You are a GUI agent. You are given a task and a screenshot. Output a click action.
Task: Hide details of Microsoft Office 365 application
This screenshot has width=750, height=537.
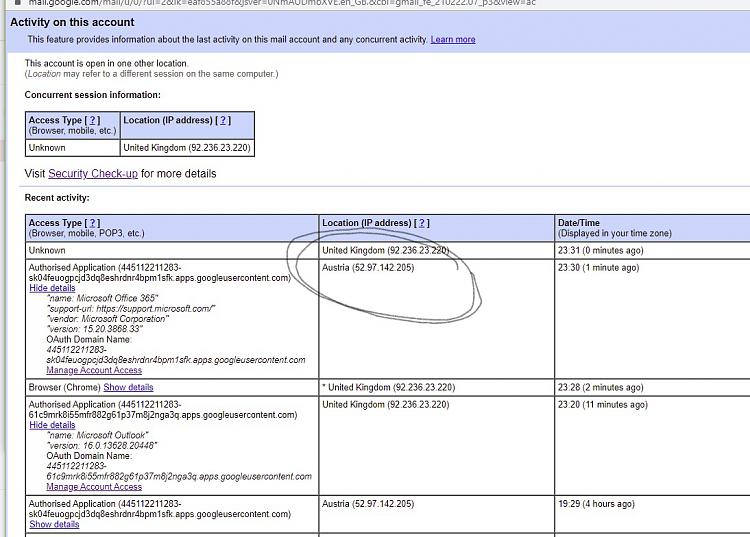click(x=52, y=288)
